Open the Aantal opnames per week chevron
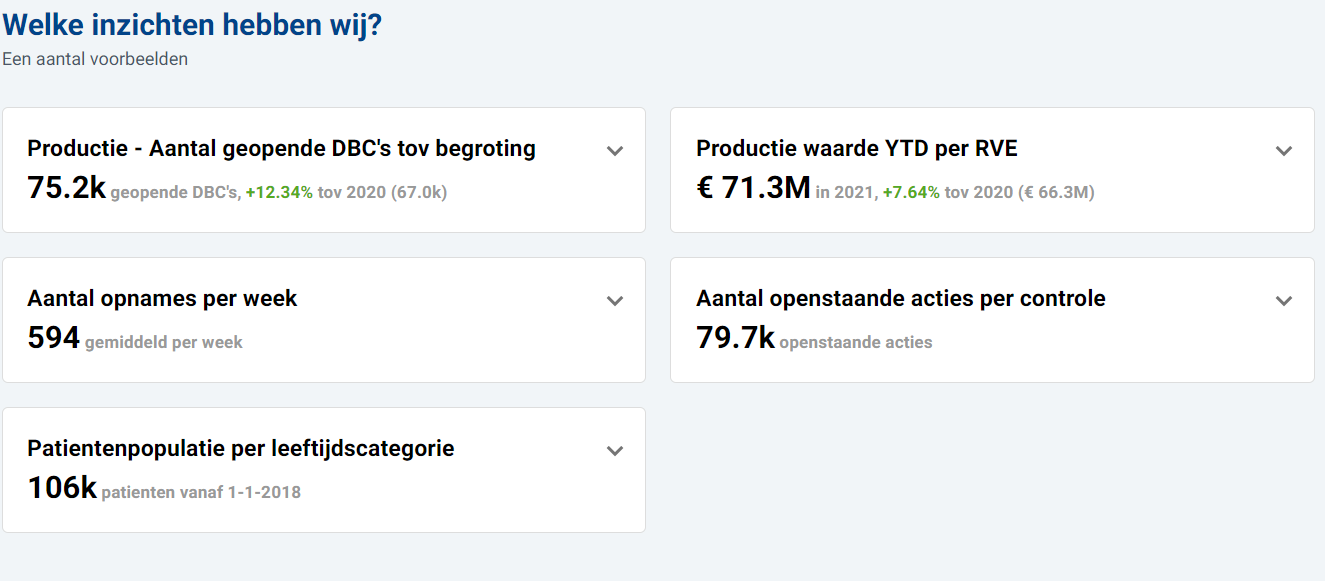The height and width of the screenshot is (581, 1325). click(x=615, y=301)
